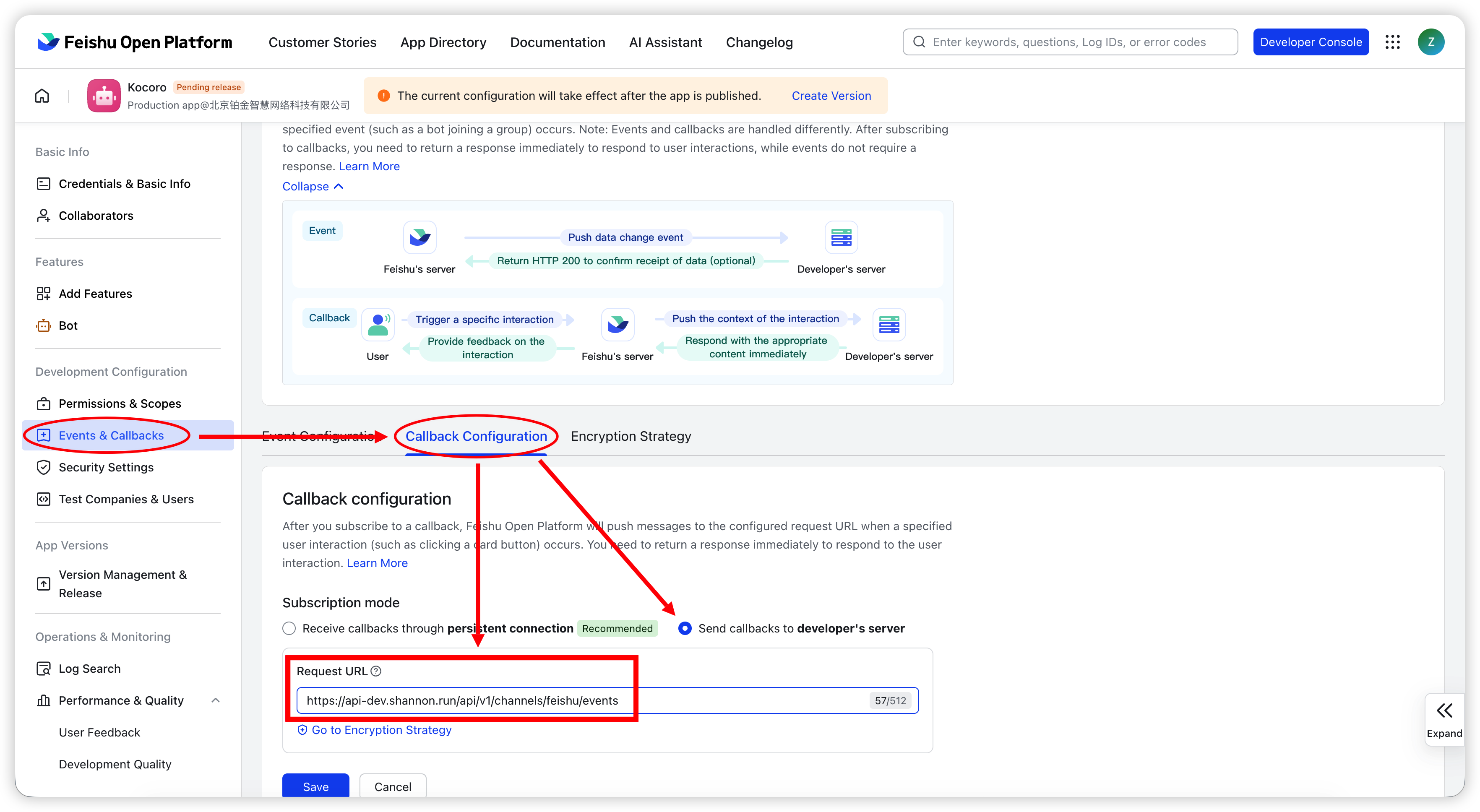
Task: Click the Feishu server icon in Event diagram
Action: tap(420, 237)
